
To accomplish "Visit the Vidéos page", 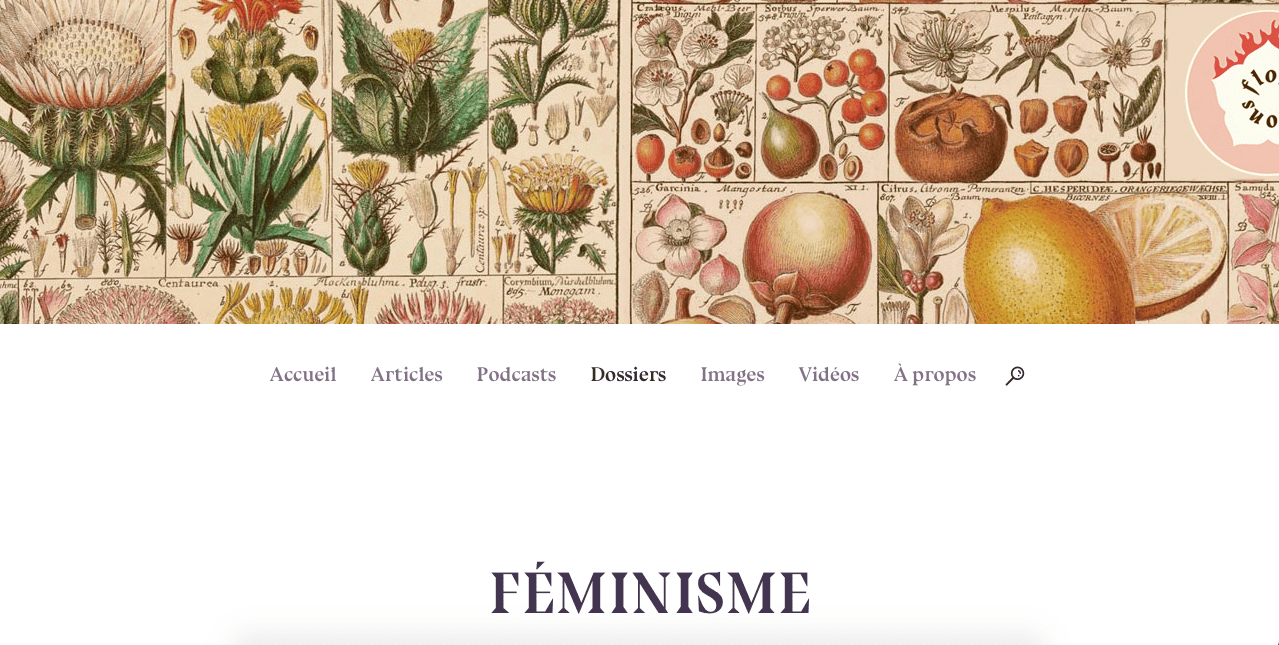I will 829,375.
